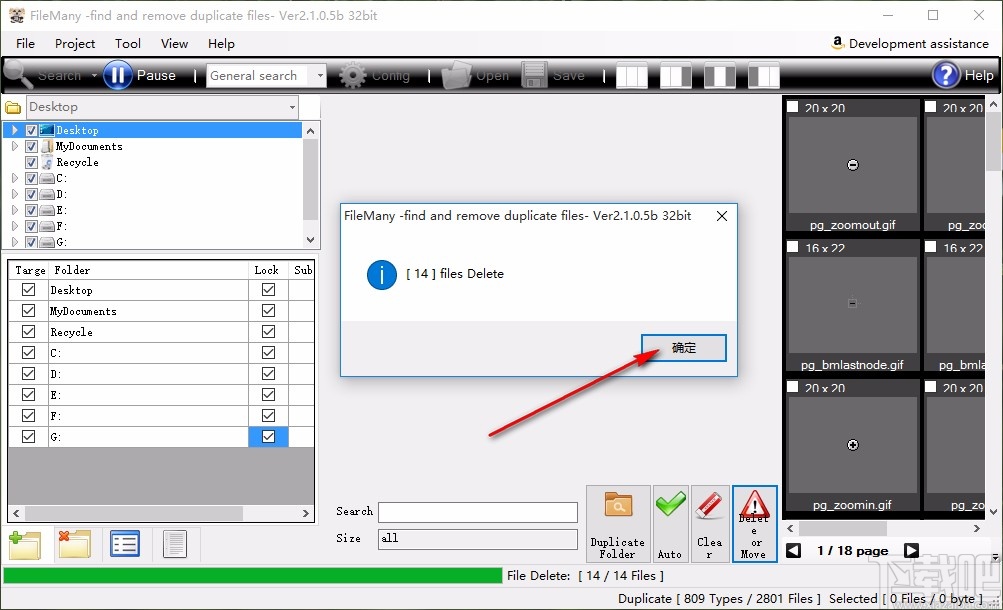
Task: Click the green File Delete progress bar
Action: coord(253,575)
